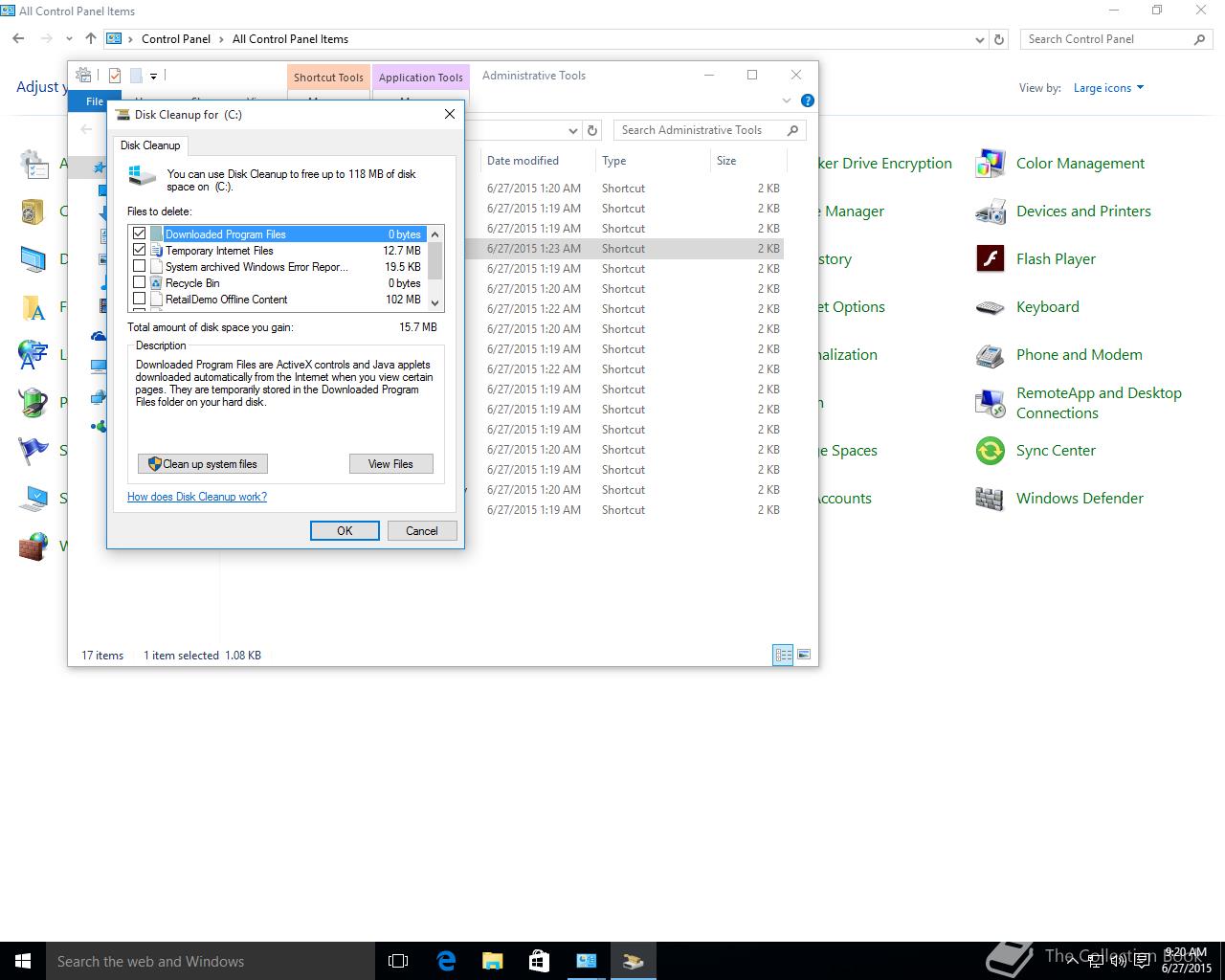The image size is (1225, 980).
Task: Open Keyboard settings
Action: (1027, 307)
